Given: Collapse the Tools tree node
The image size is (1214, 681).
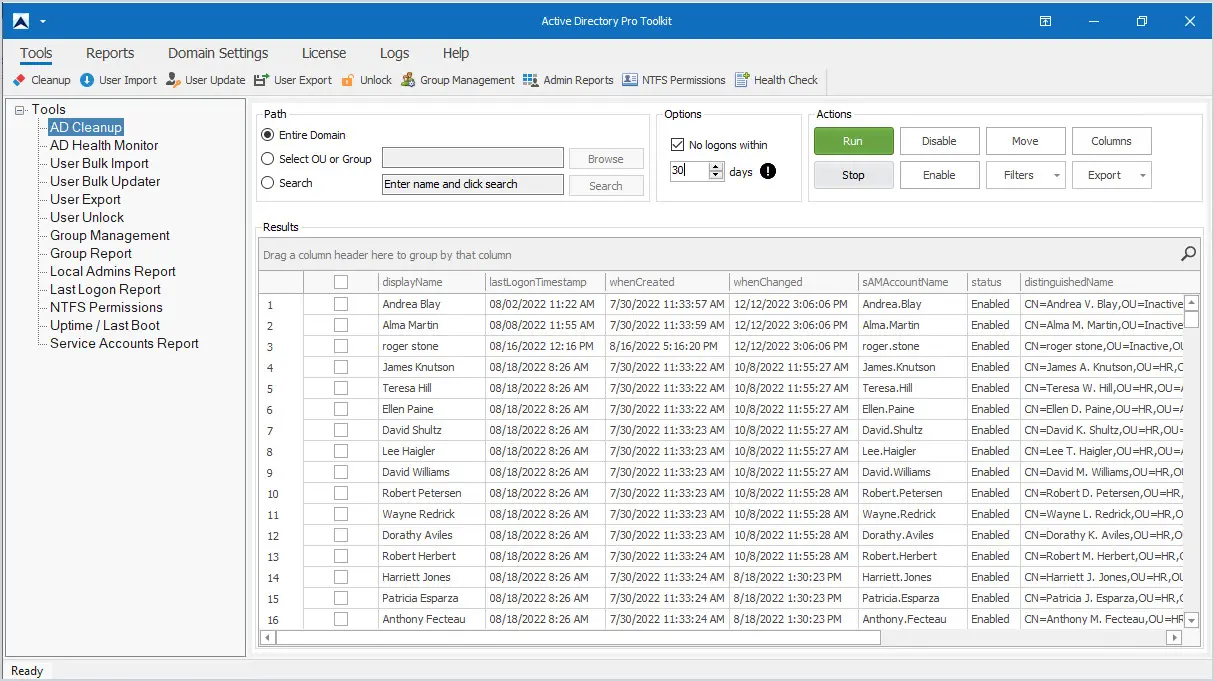Looking at the screenshot, I should click(x=20, y=110).
